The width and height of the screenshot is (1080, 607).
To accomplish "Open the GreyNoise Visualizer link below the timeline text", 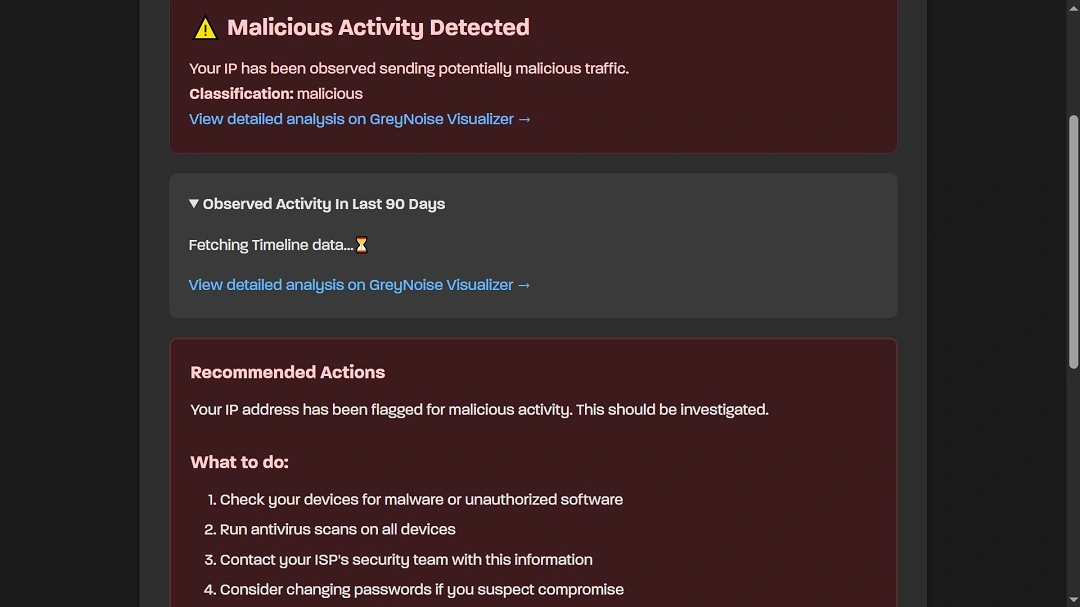I will [x=360, y=284].
